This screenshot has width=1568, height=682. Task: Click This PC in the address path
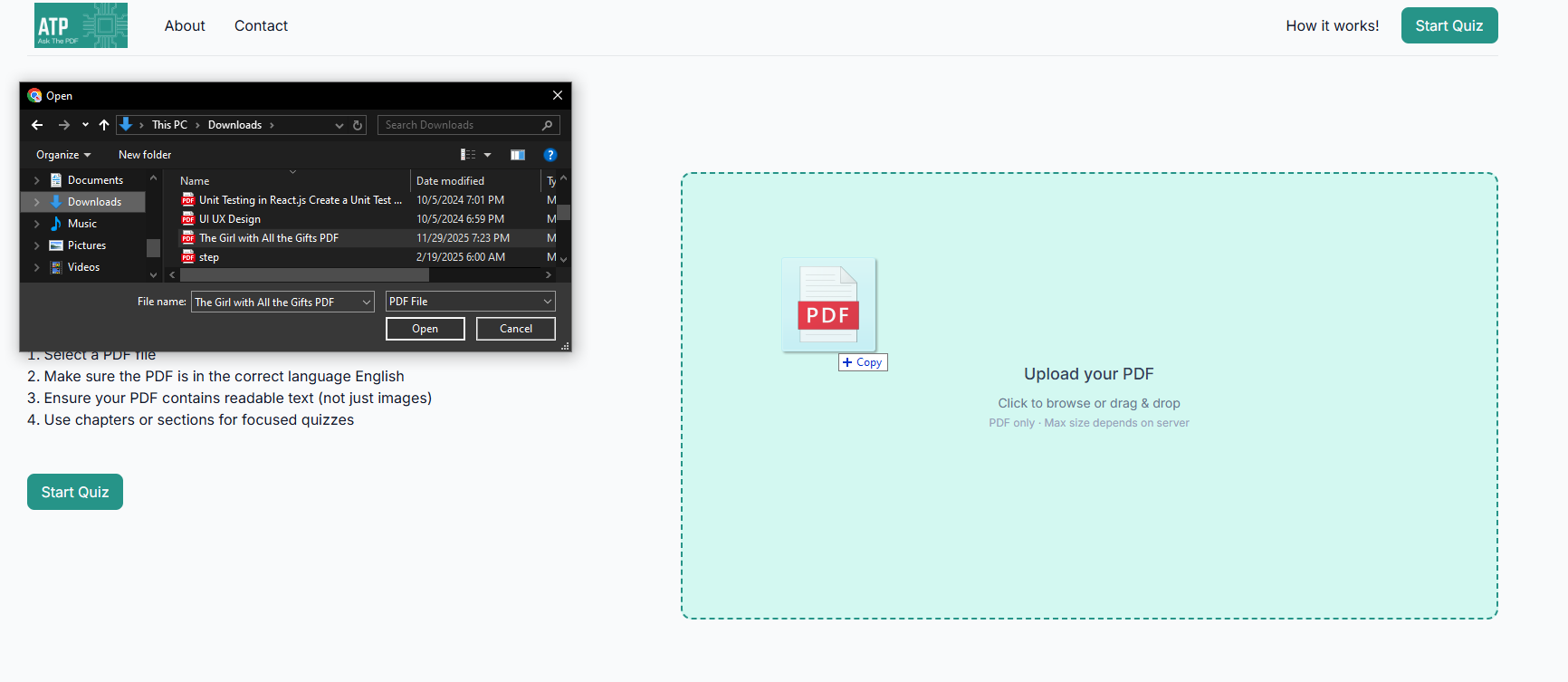(169, 125)
